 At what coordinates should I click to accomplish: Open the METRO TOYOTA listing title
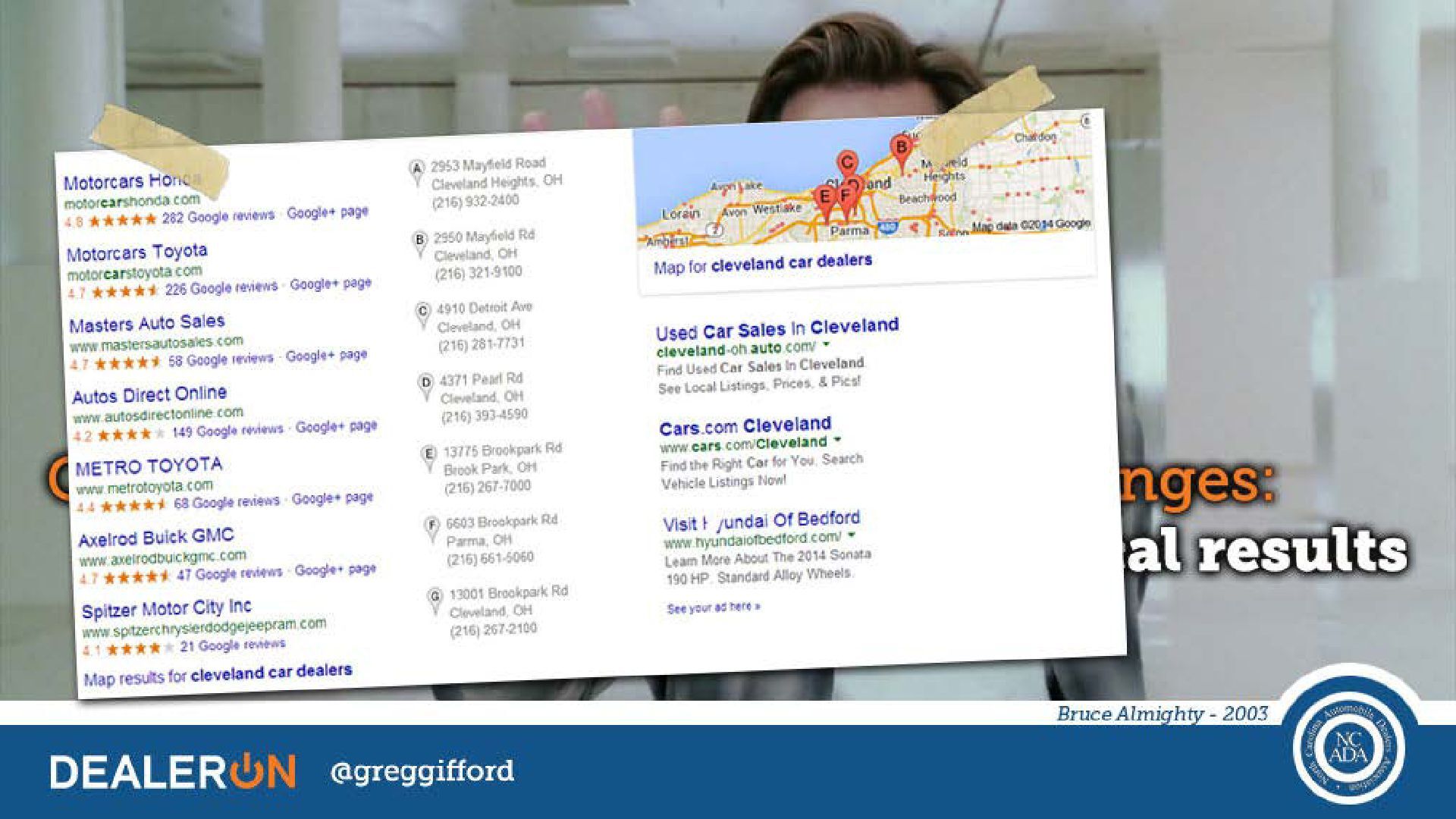tap(149, 466)
